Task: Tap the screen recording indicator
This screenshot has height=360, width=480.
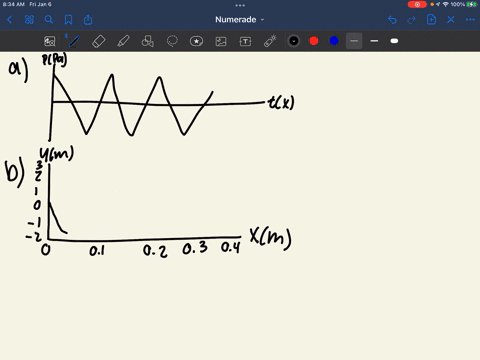Action: click(417, 4)
